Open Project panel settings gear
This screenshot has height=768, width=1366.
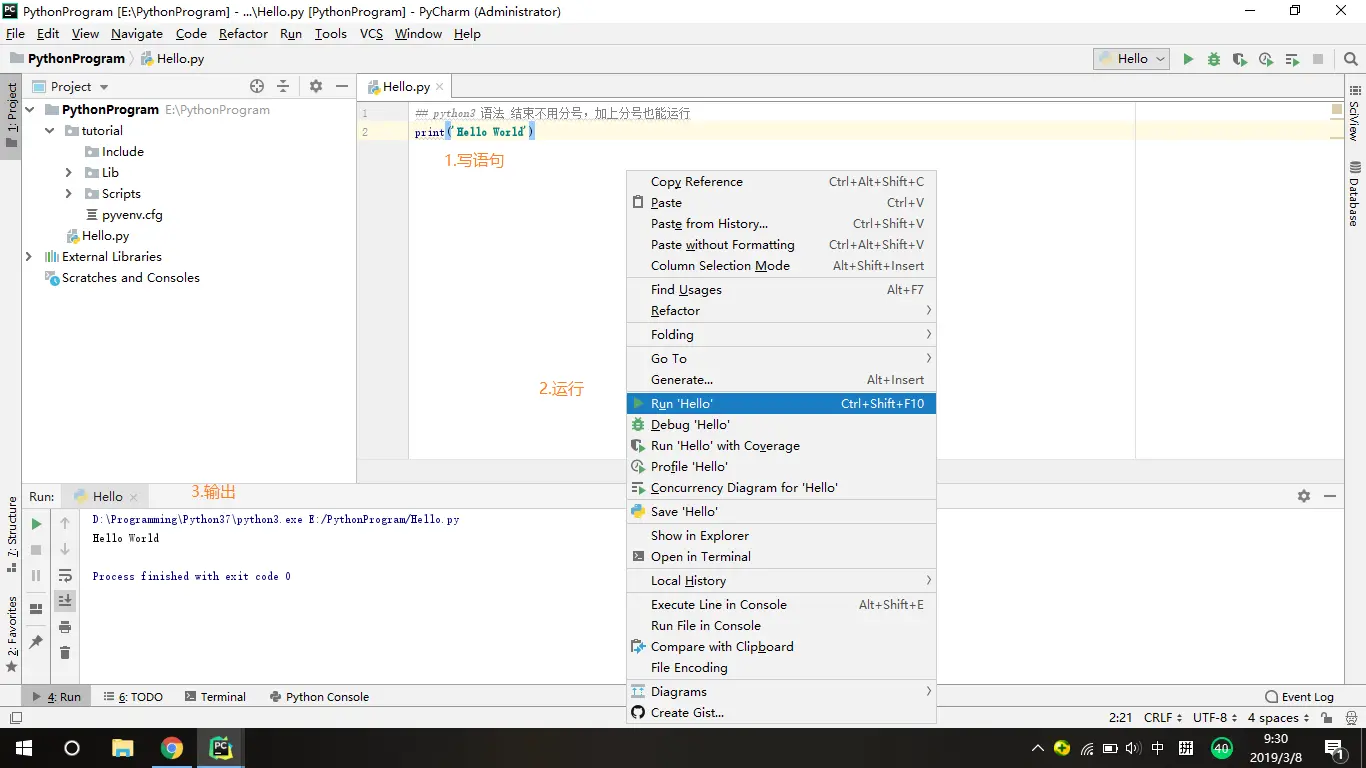pyautogui.click(x=316, y=86)
